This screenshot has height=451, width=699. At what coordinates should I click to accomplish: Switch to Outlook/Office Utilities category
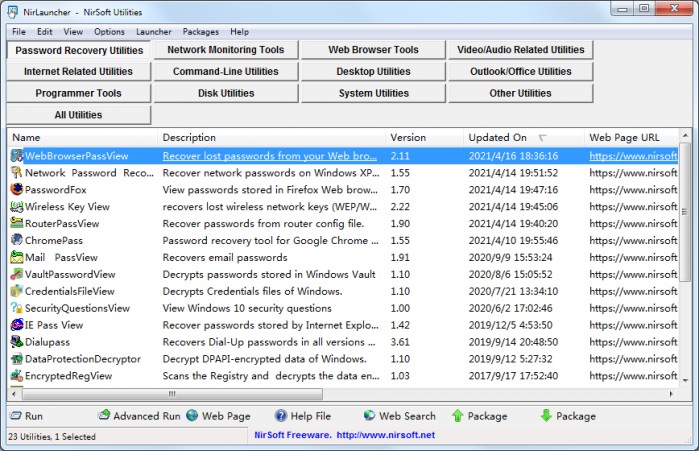tap(521, 71)
